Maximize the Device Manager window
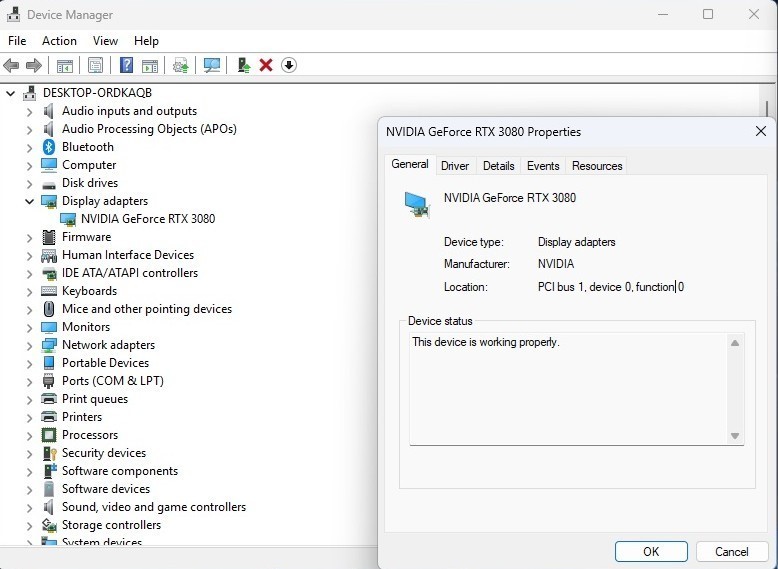 point(708,14)
